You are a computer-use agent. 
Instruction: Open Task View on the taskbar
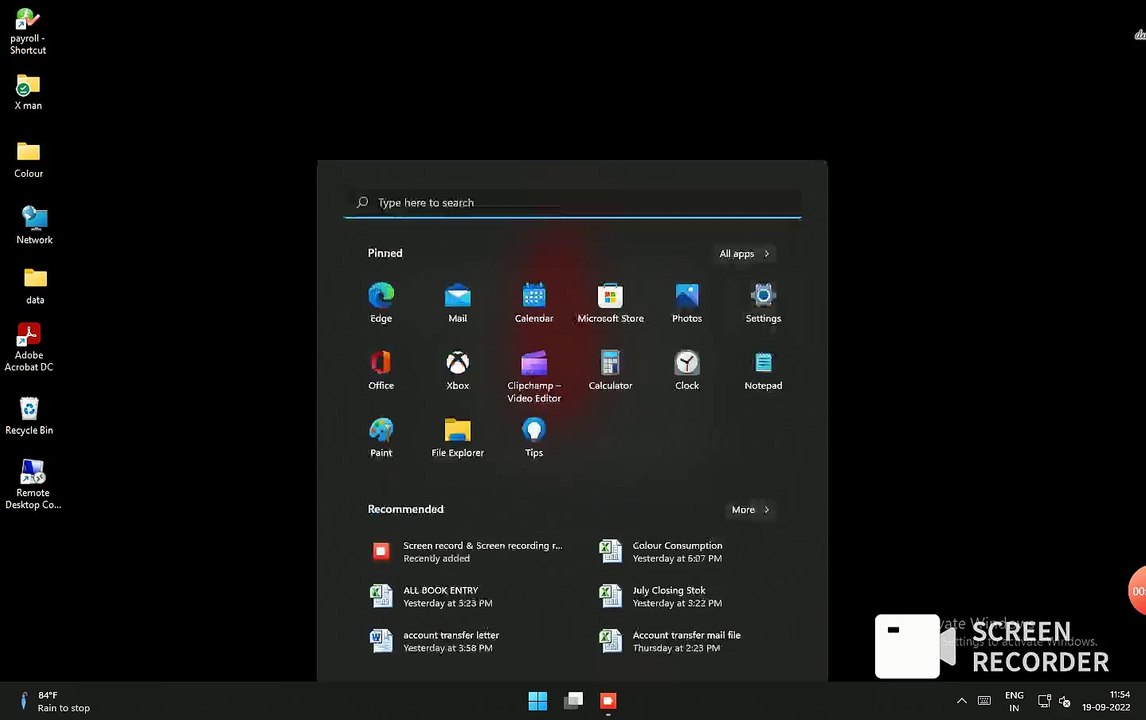tap(573, 701)
